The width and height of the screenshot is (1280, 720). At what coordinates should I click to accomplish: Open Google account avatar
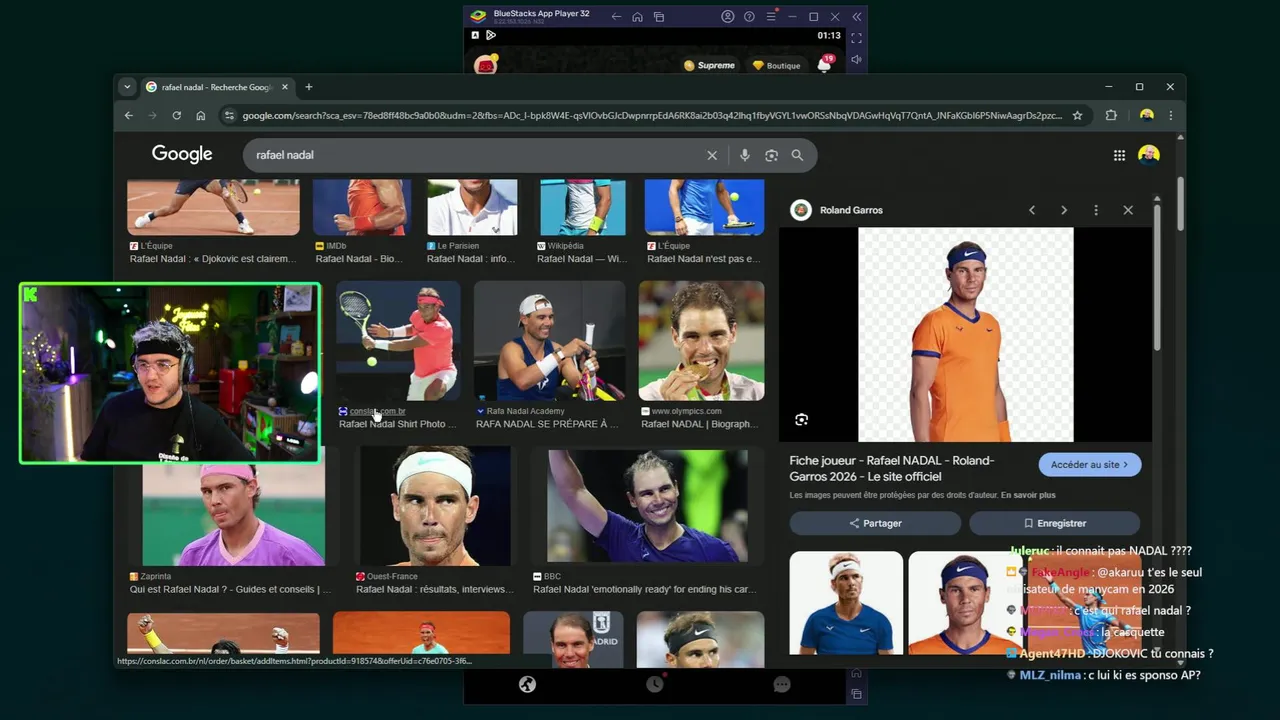pos(1149,154)
